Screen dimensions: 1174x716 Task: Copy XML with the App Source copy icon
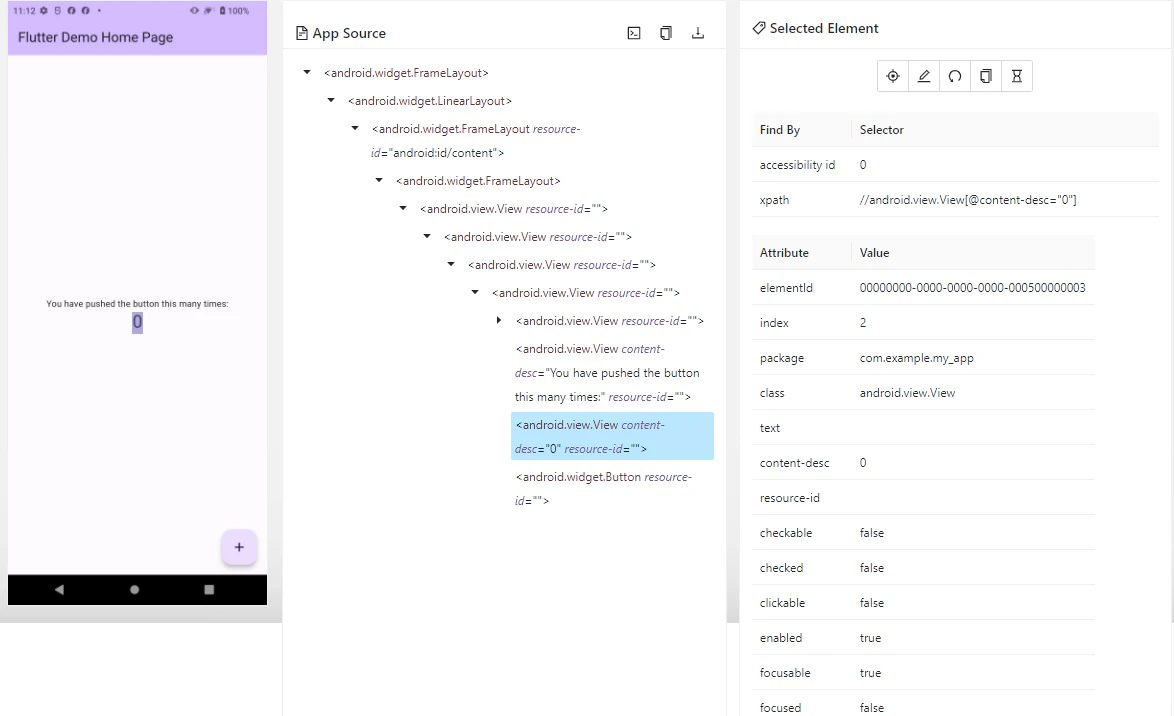(666, 33)
